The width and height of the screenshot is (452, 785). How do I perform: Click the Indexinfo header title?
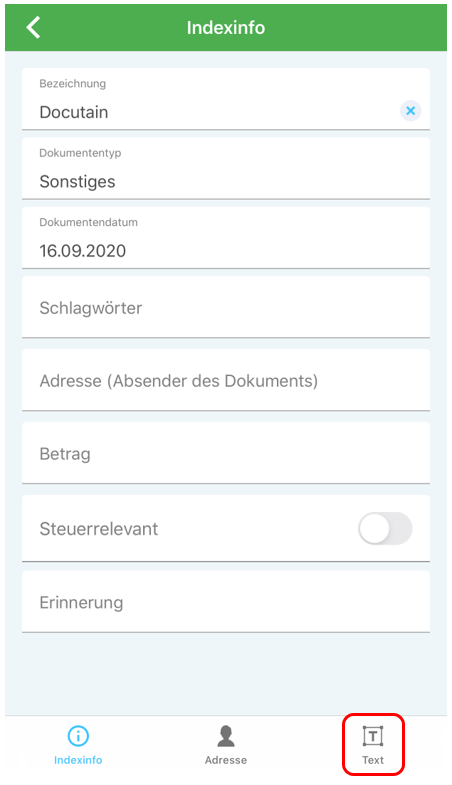[226, 28]
